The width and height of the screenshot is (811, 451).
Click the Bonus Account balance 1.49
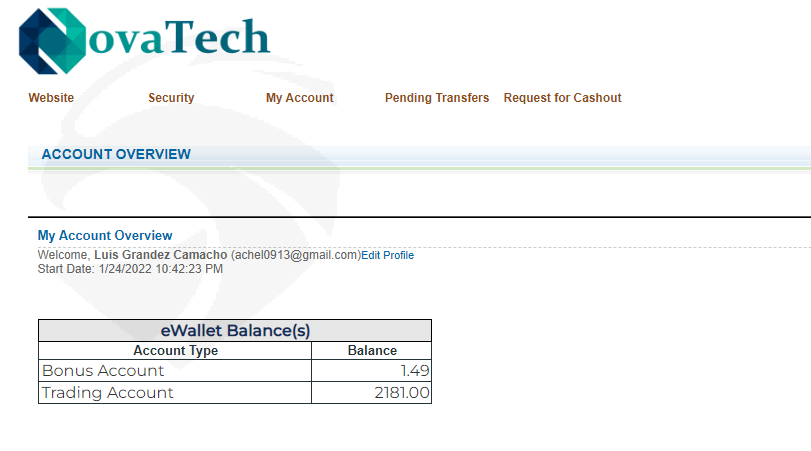point(415,371)
